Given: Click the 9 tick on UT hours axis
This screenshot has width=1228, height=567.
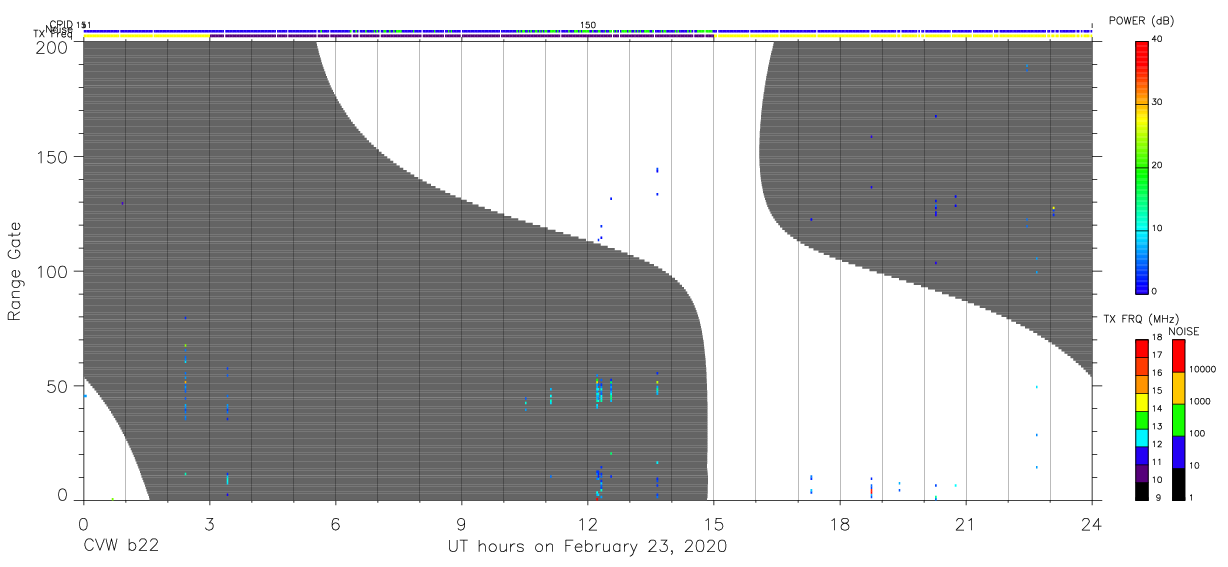Looking at the screenshot, I should point(462,523).
